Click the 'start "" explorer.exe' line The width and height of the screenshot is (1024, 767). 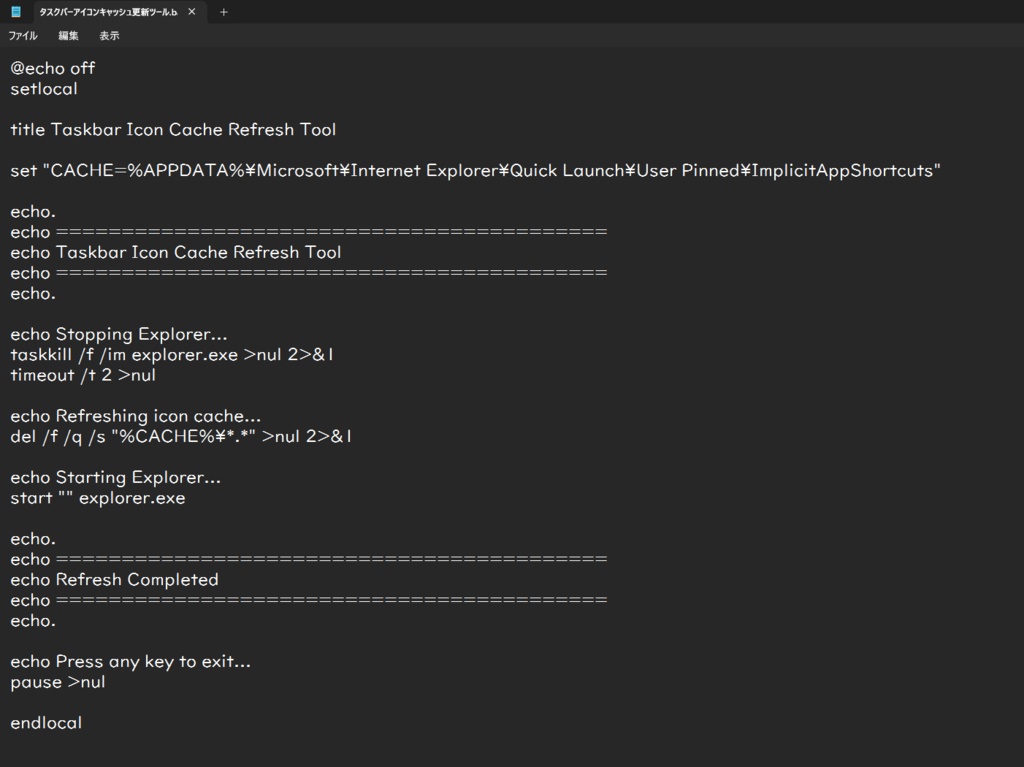[98, 498]
